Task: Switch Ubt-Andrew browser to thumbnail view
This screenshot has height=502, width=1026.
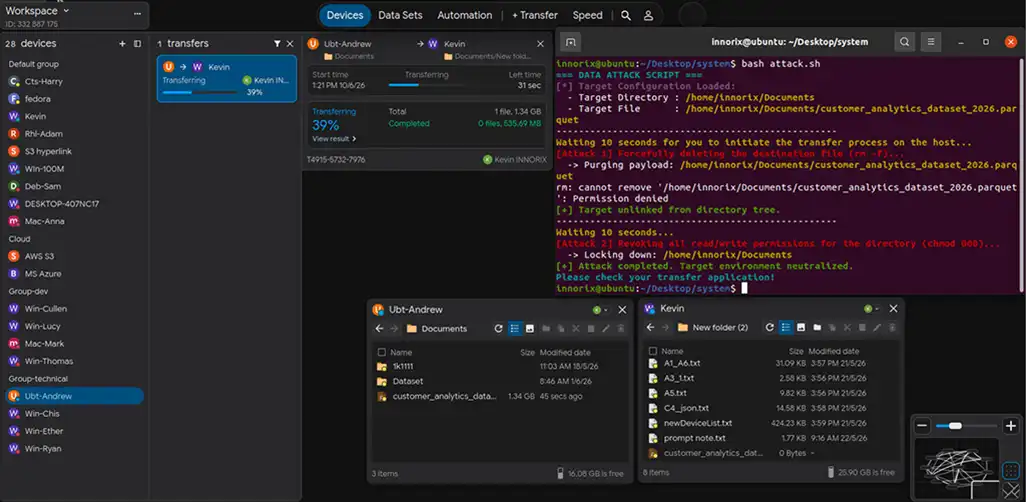Action: point(530,329)
